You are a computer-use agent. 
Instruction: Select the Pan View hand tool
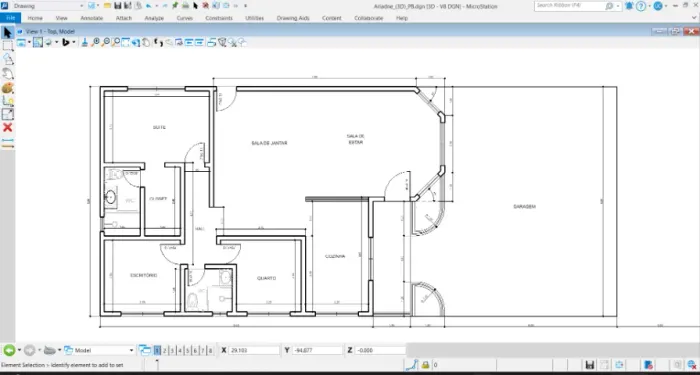coord(146,42)
